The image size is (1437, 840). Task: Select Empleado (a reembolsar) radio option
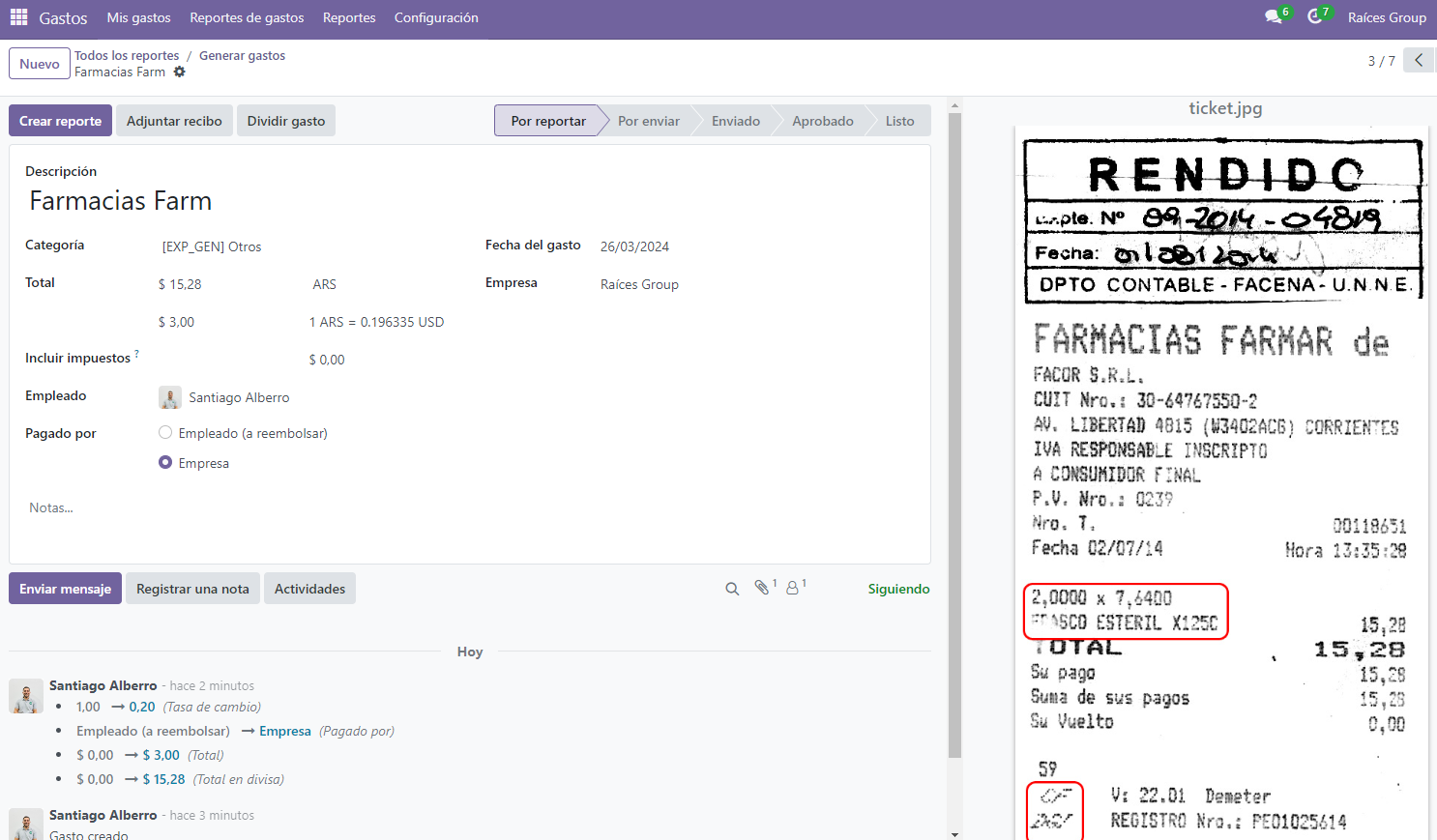[165, 433]
